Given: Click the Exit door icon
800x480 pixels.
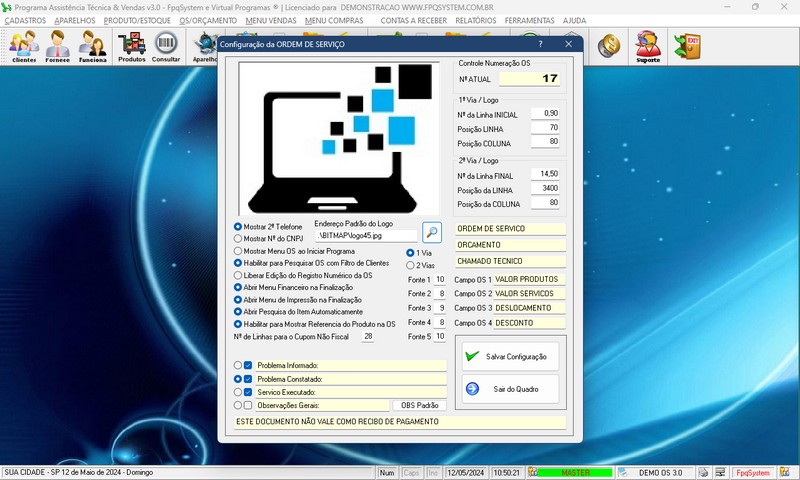Looking at the screenshot, I should click(686, 45).
